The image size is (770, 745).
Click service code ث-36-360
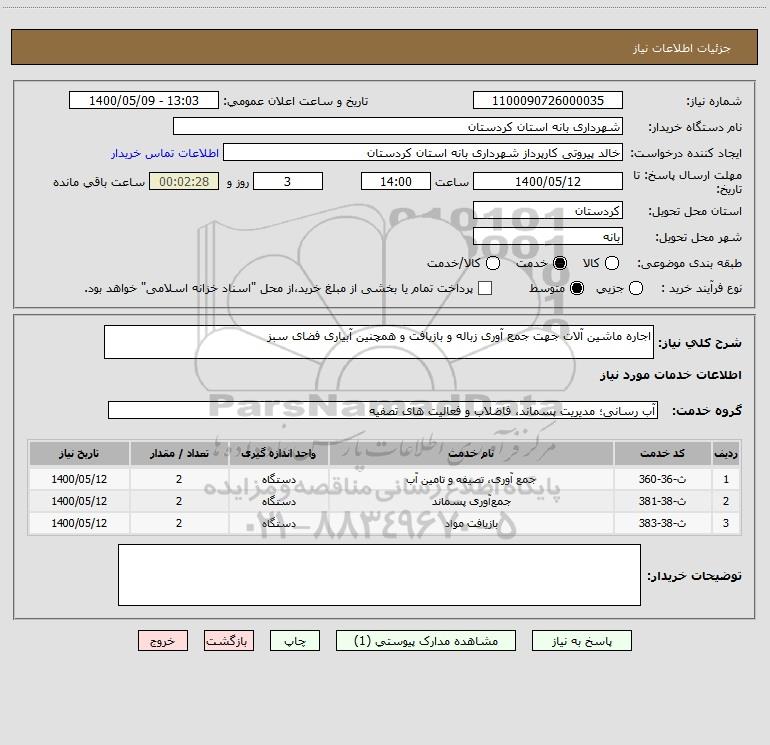point(662,479)
